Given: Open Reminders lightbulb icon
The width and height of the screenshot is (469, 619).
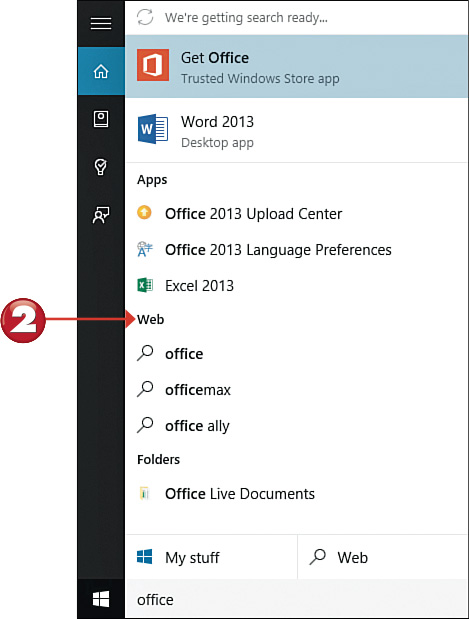Looking at the screenshot, I should (101, 167).
